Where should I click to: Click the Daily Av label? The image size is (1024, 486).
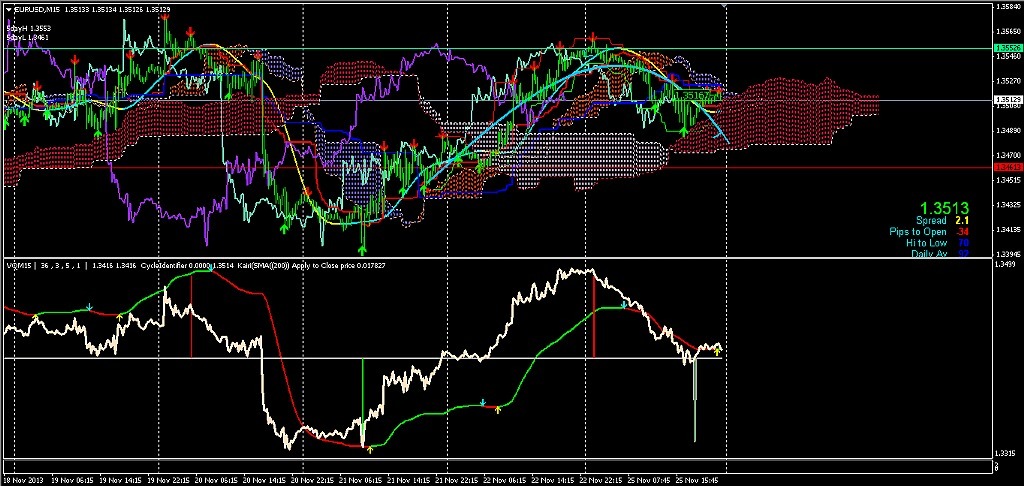pos(929,253)
